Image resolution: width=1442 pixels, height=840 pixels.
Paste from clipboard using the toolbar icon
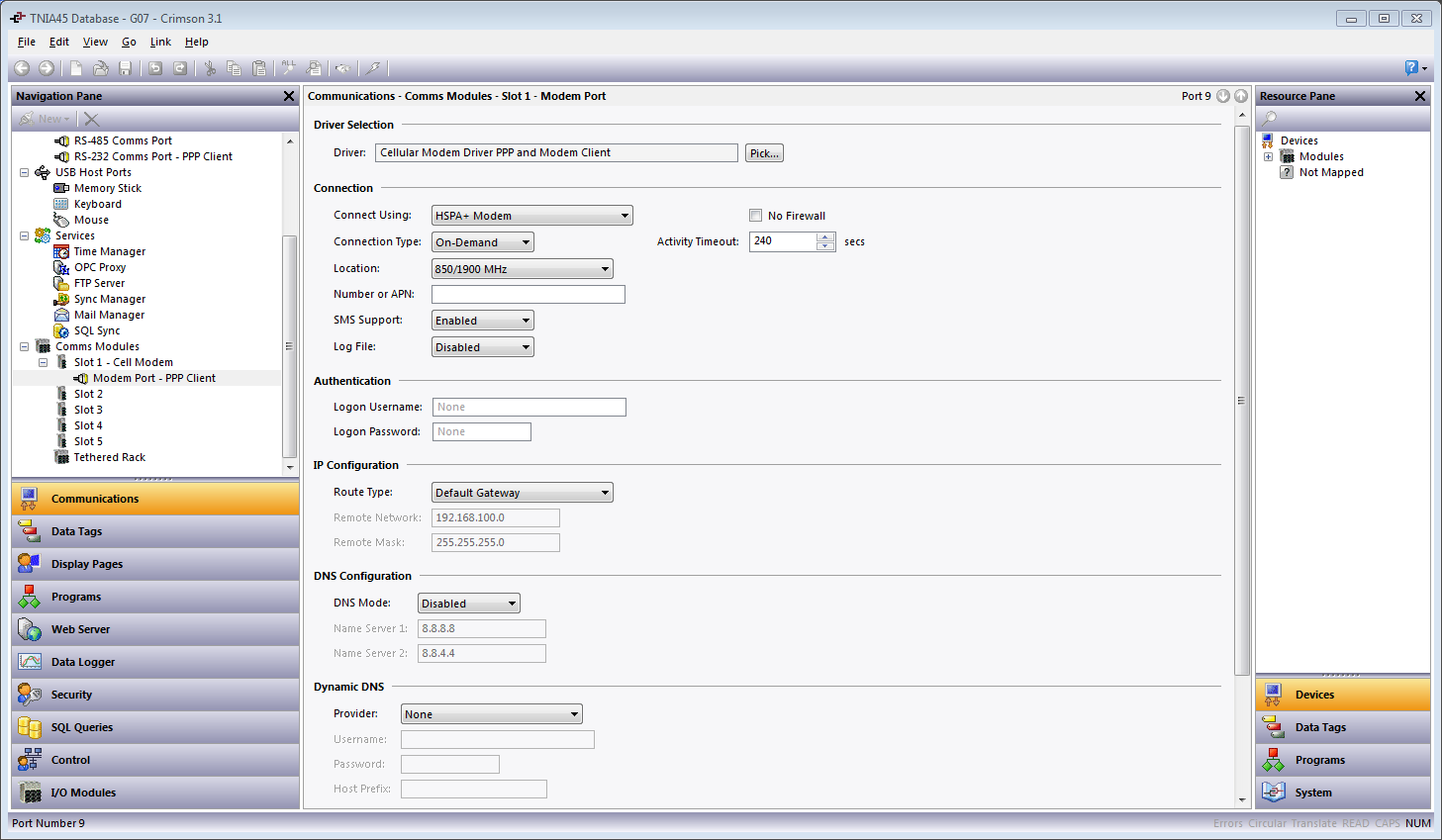tap(259, 68)
